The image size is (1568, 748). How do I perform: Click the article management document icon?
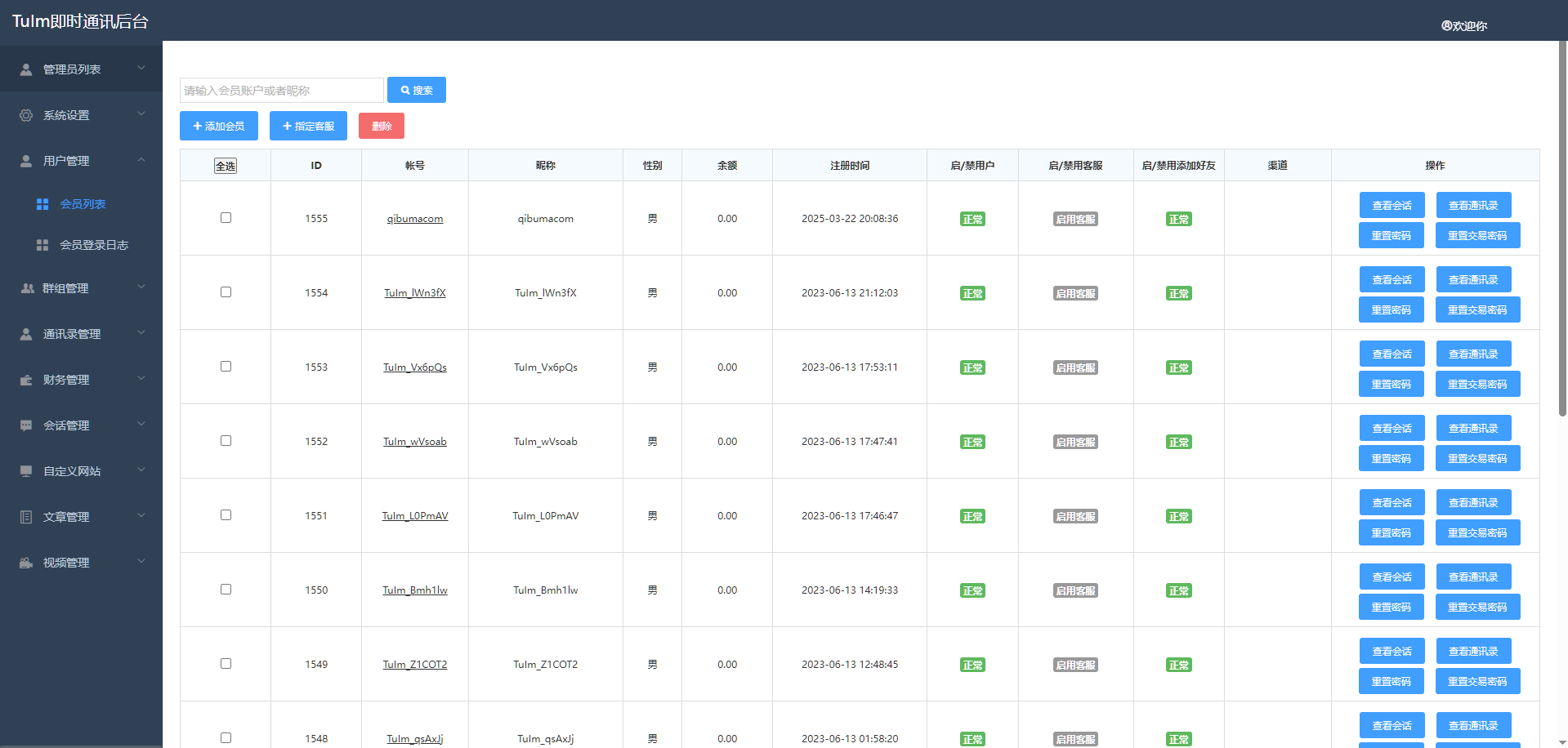click(26, 517)
